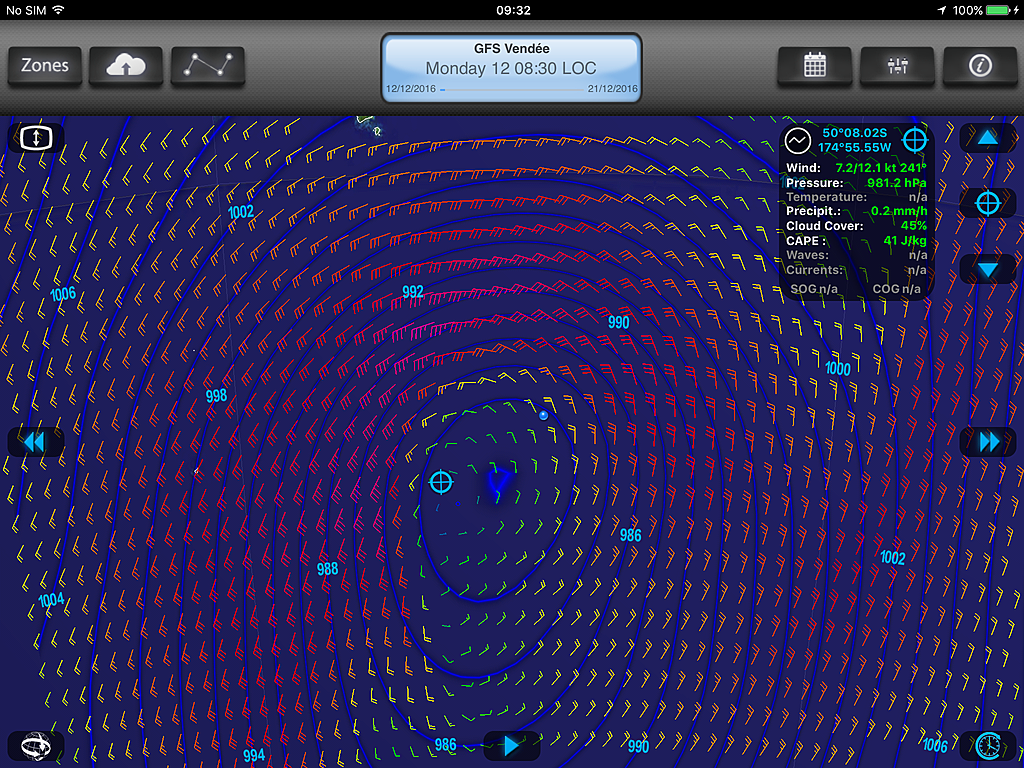Tap the crosshair icon in data panel

click(914, 140)
